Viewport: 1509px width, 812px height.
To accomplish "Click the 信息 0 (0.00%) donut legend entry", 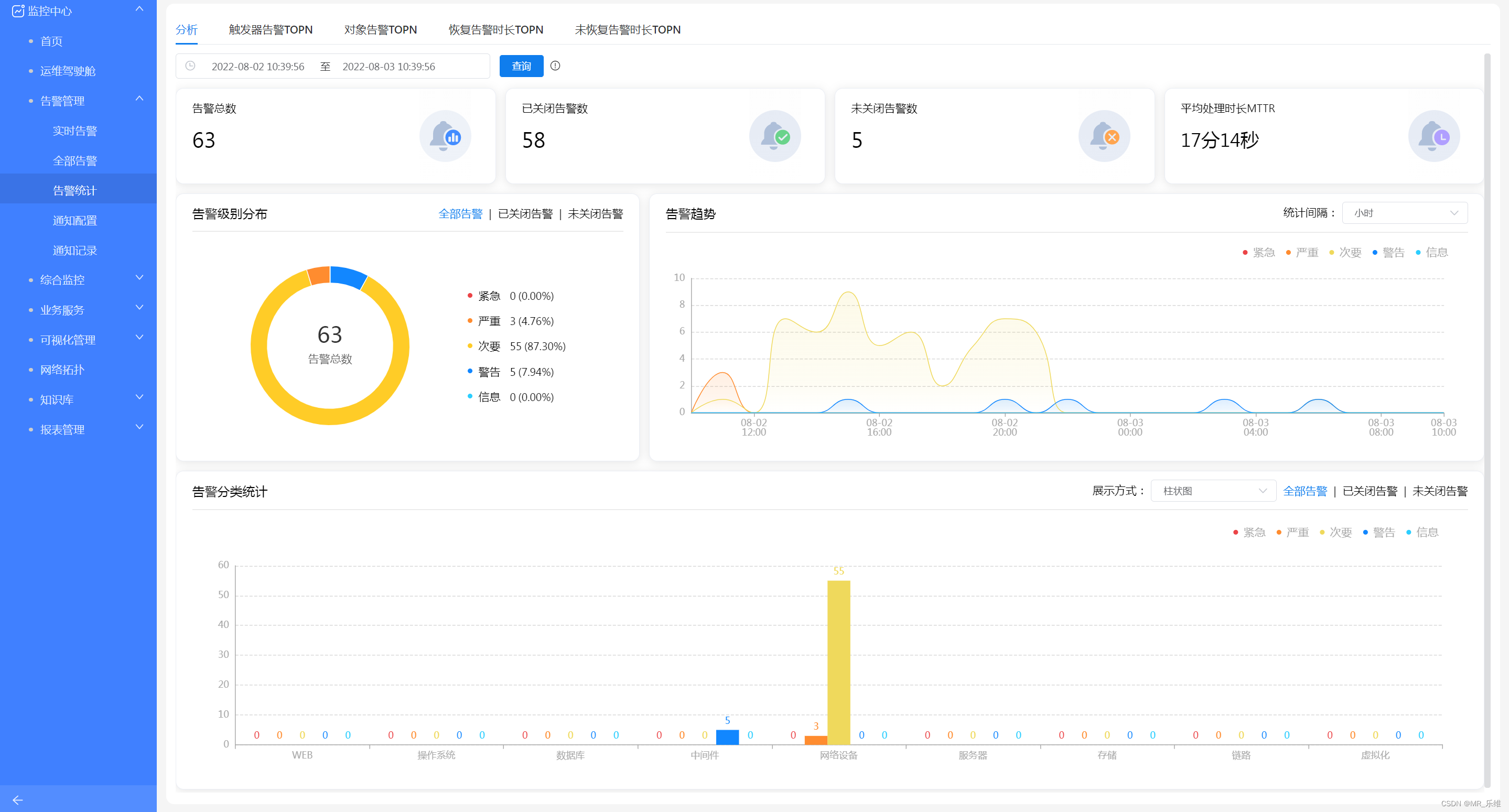I will [x=511, y=397].
